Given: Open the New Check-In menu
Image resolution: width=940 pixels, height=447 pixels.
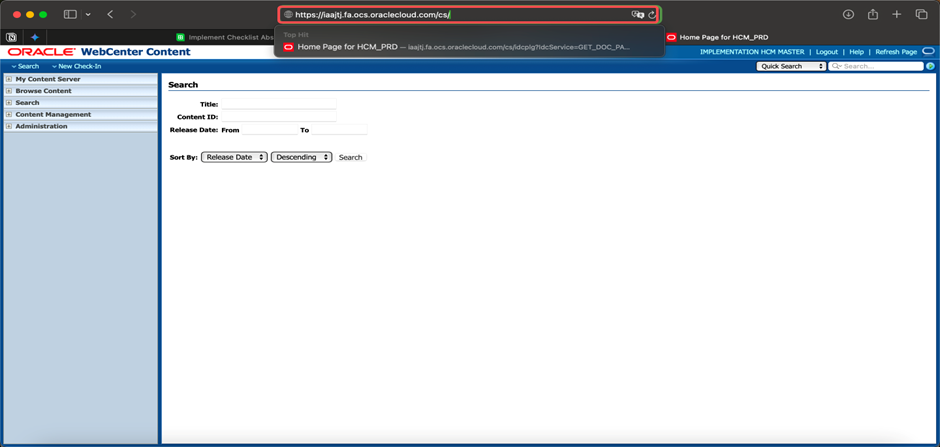Looking at the screenshot, I should point(77,66).
